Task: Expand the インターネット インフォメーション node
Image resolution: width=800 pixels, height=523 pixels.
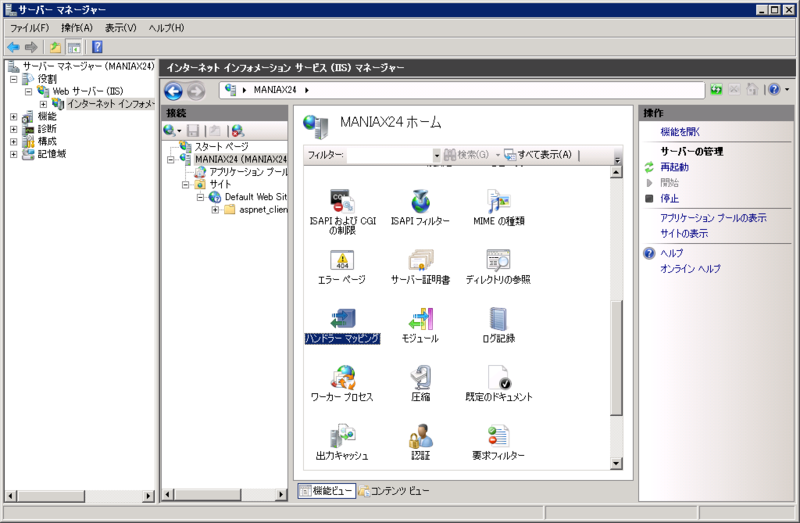Action: pyautogui.click(x=44, y=104)
